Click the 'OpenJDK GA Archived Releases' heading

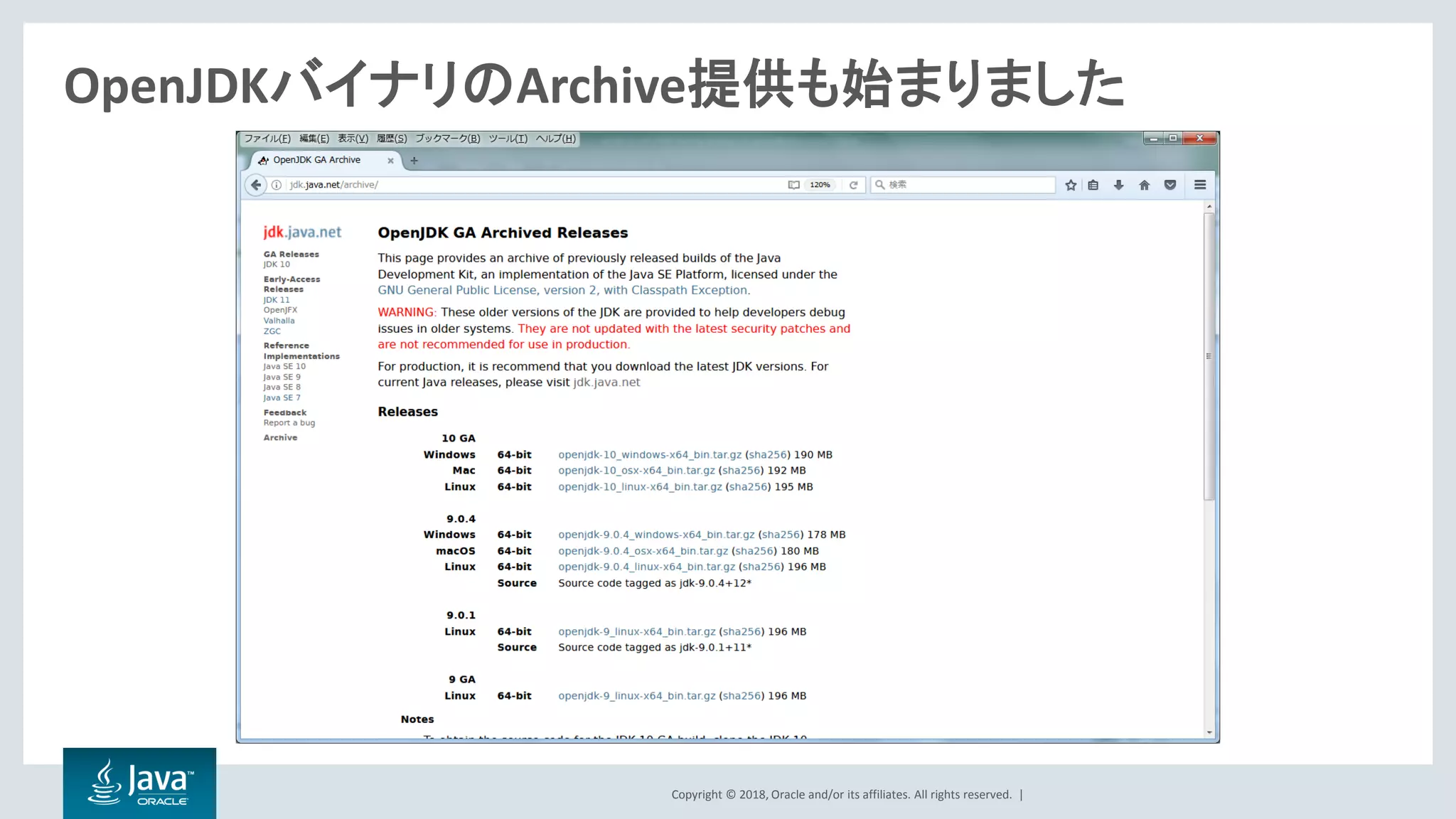(x=503, y=233)
